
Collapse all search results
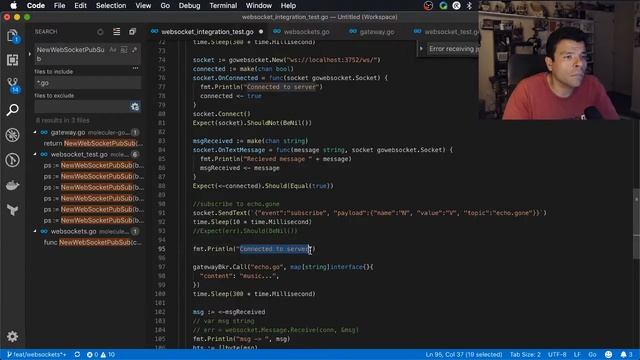(x=132, y=31)
